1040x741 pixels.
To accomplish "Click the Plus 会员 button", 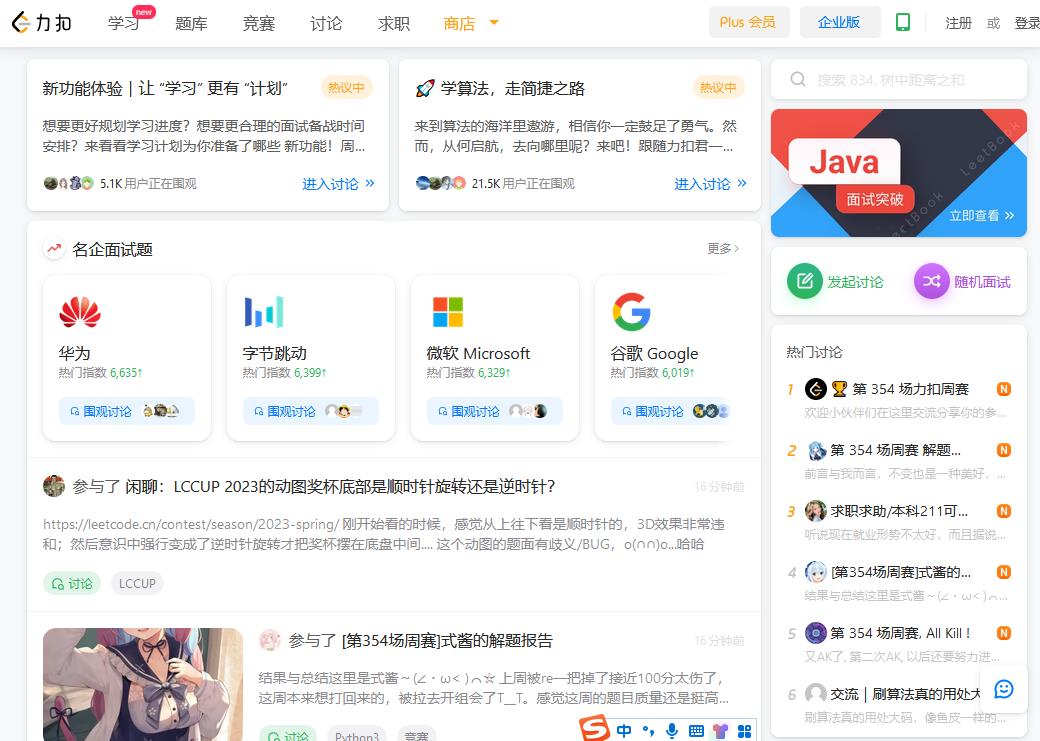I will (x=748, y=22).
